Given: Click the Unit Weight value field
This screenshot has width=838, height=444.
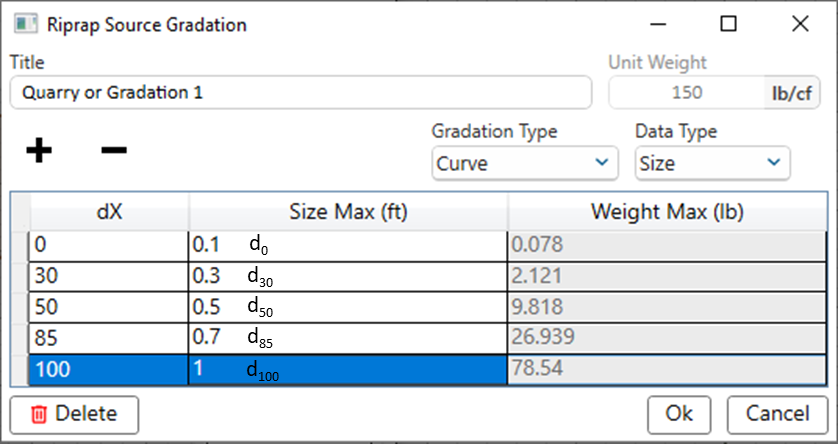Looking at the screenshot, I should (x=685, y=93).
